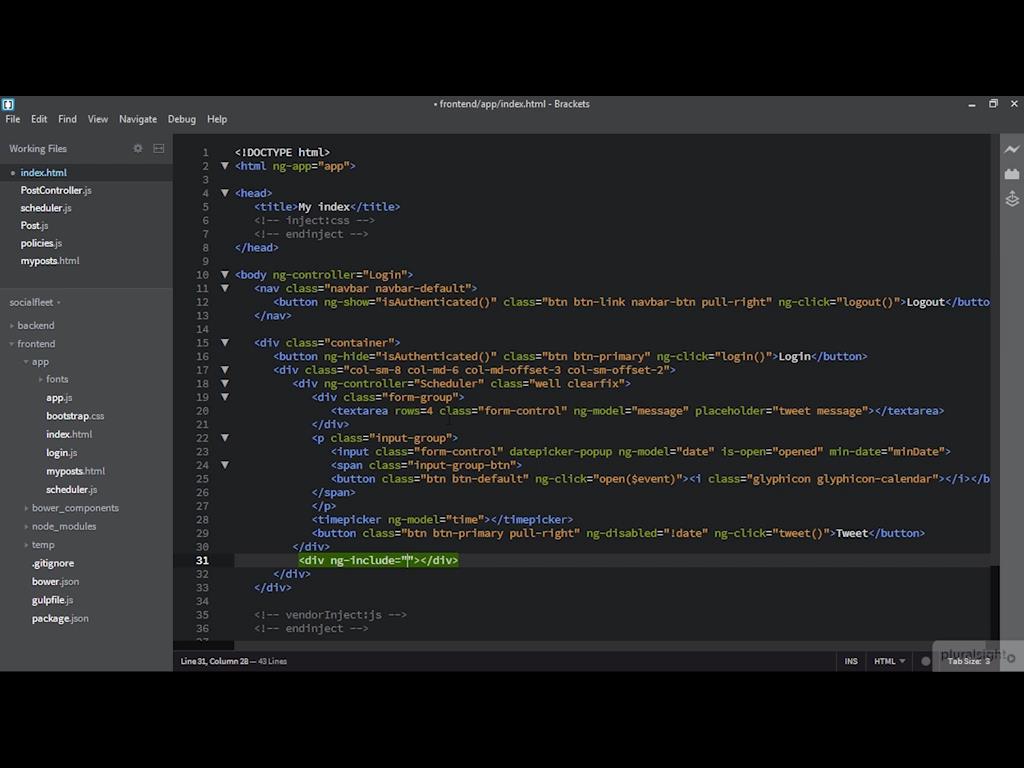This screenshot has height=768, width=1024.
Task: Collapse the Scheduler controller div fold triangle
Action: click(225, 383)
